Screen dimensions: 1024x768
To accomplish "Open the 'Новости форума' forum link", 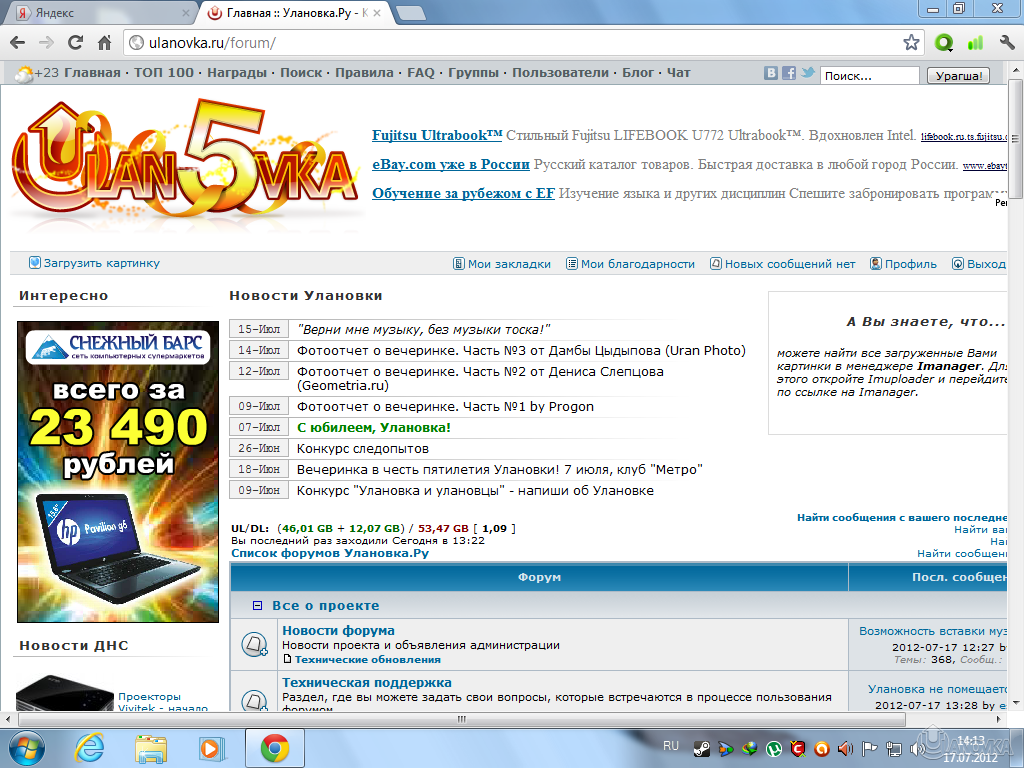I will (x=338, y=631).
